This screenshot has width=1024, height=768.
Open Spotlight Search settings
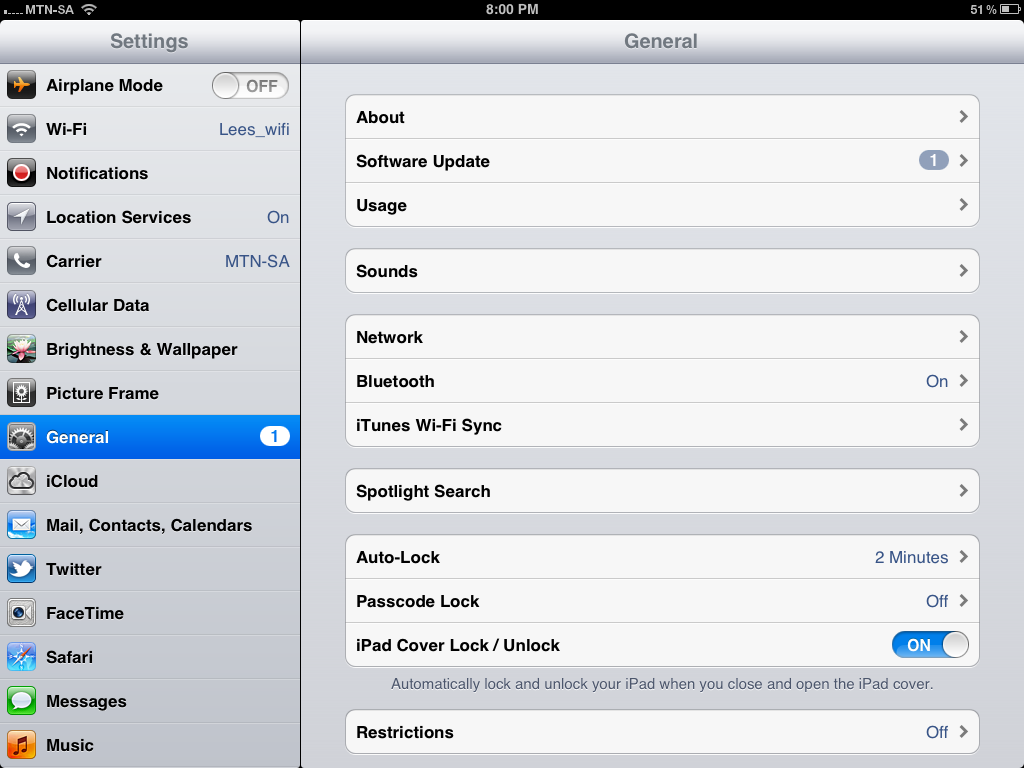(660, 491)
